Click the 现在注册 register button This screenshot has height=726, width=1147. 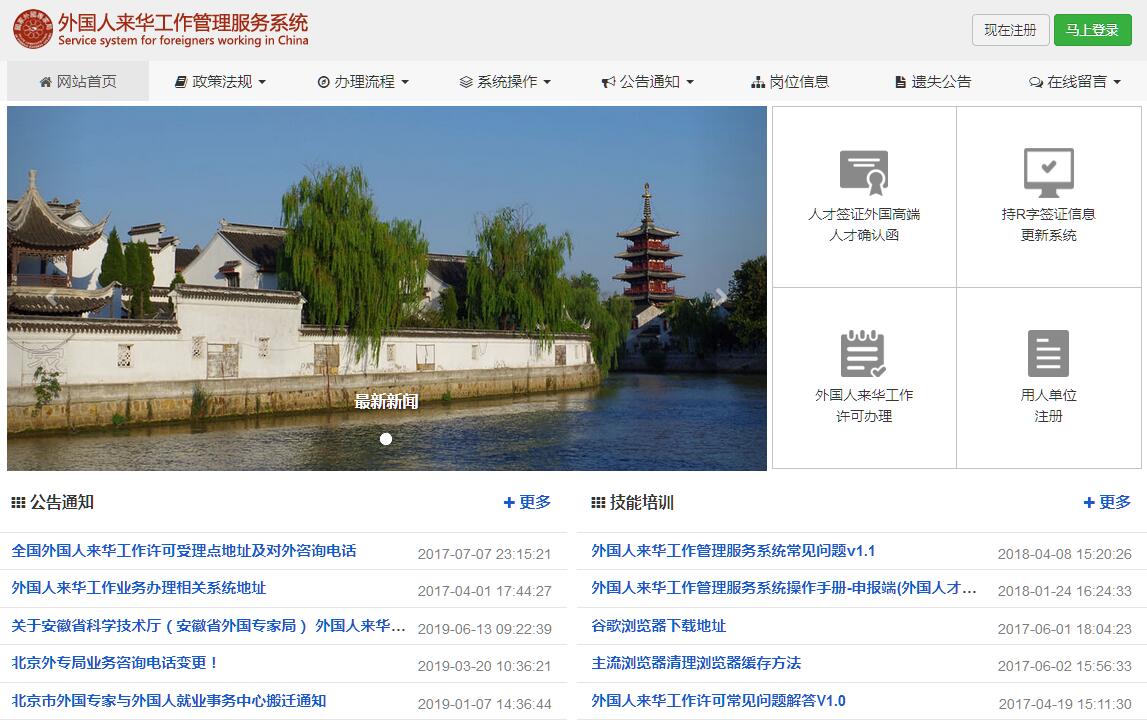1010,30
